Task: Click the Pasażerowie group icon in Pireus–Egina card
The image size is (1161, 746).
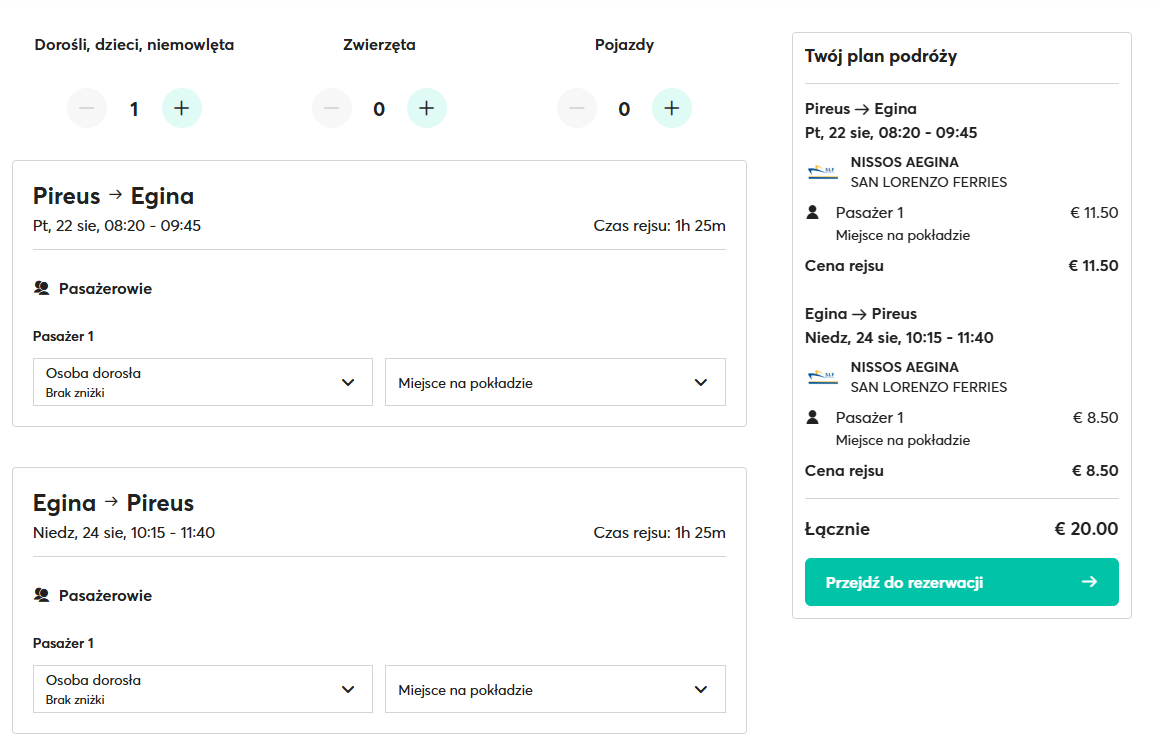Action: [x=41, y=288]
